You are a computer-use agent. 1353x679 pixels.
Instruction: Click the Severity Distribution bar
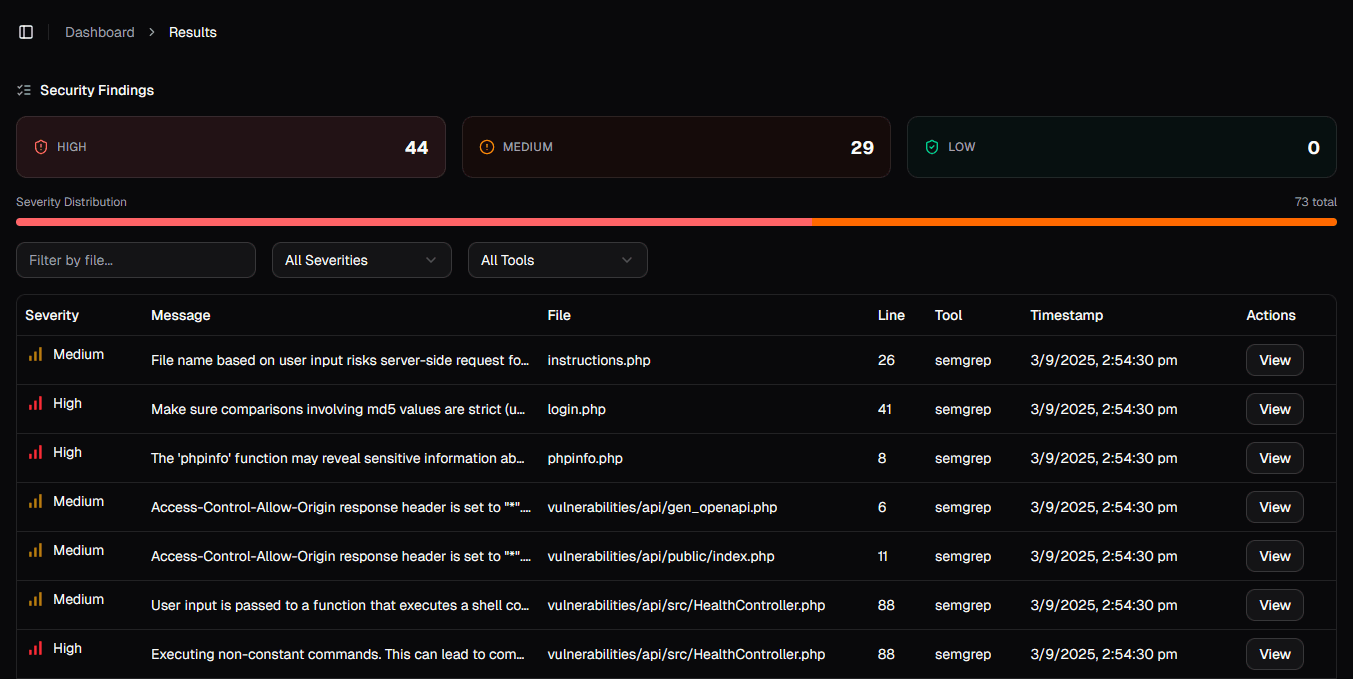tap(676, 220)
